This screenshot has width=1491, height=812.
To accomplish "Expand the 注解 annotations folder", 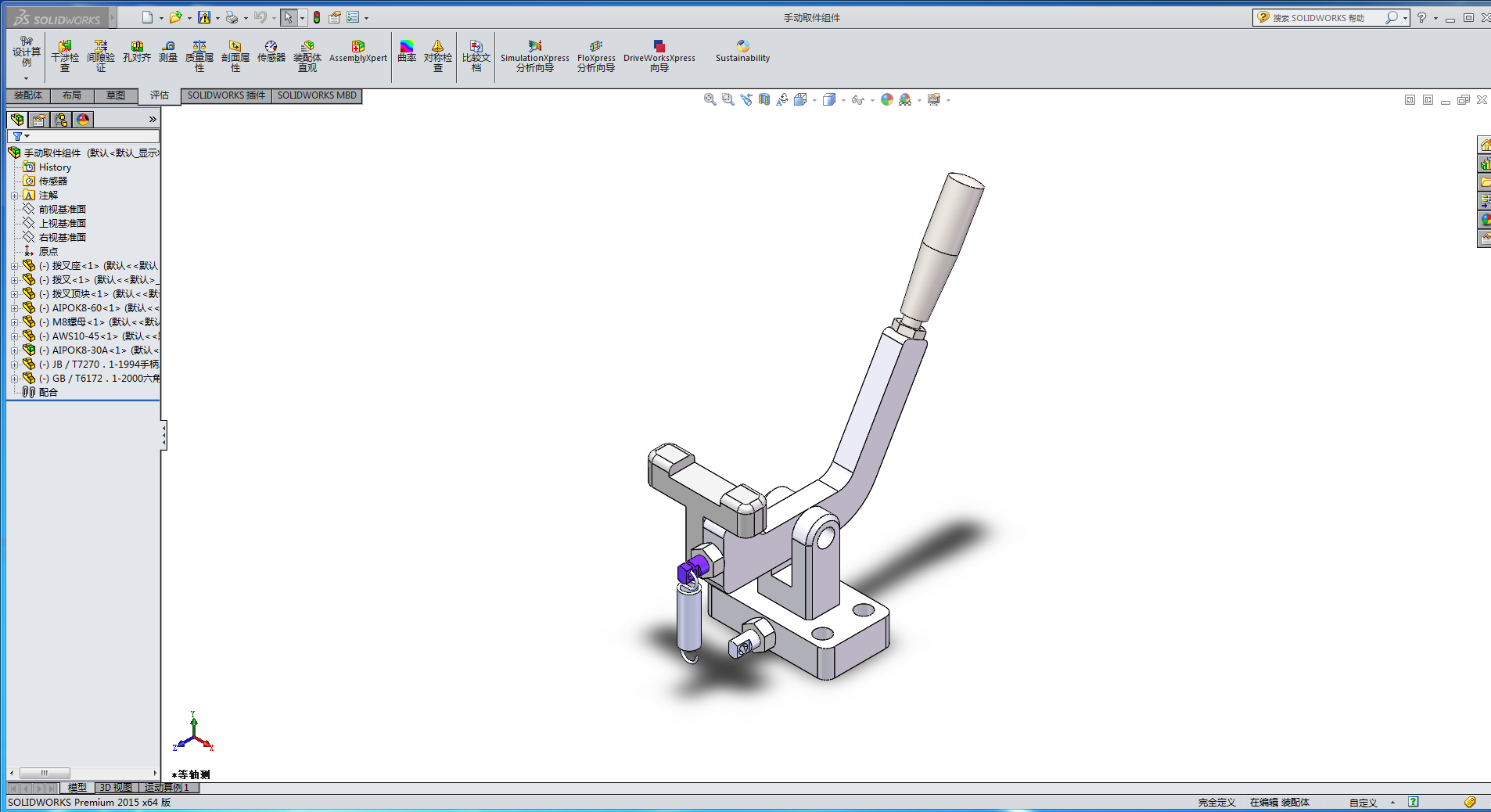I will pyautogui.click(x=14, y=196).
